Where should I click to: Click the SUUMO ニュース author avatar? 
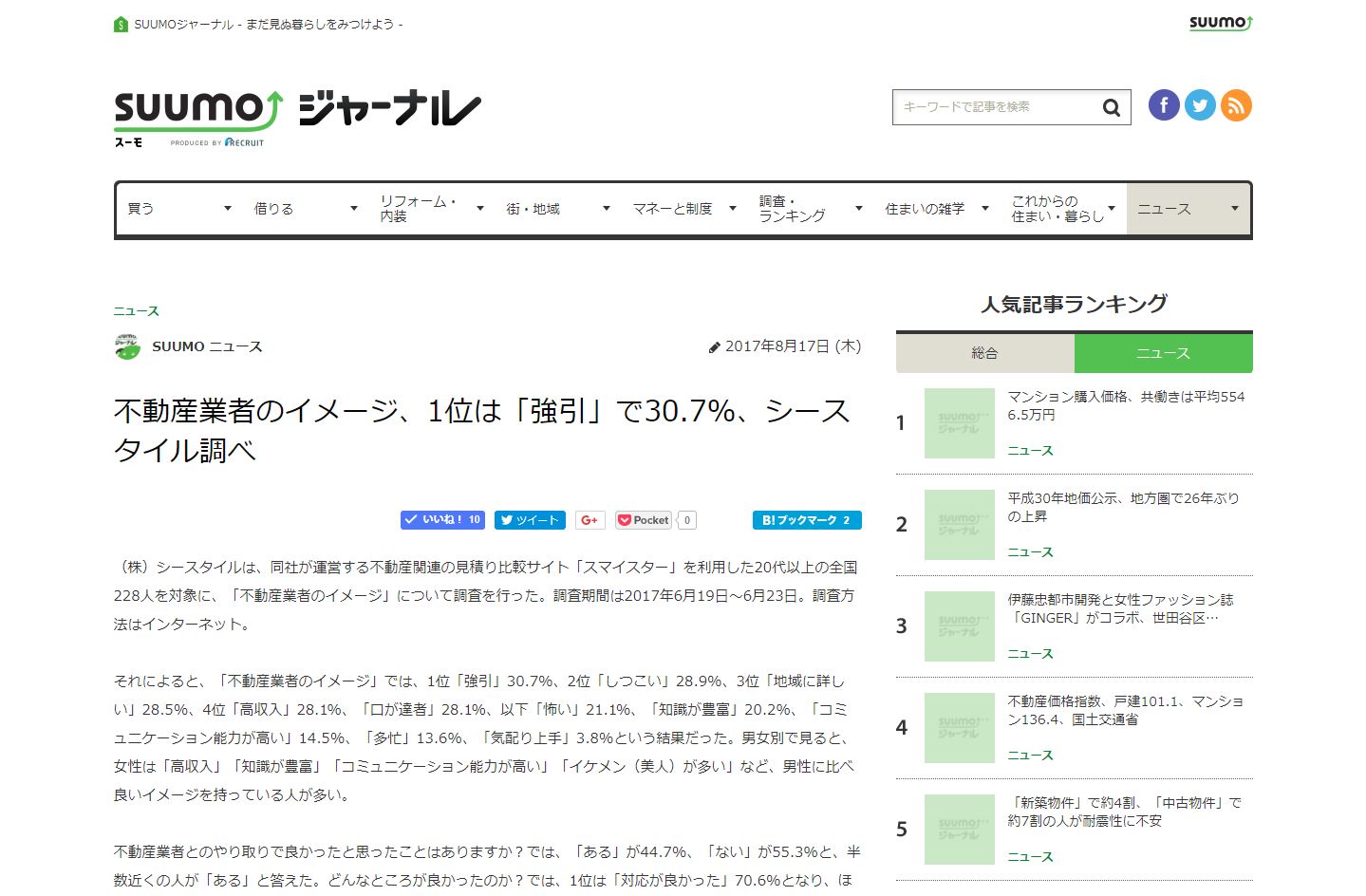127,346
